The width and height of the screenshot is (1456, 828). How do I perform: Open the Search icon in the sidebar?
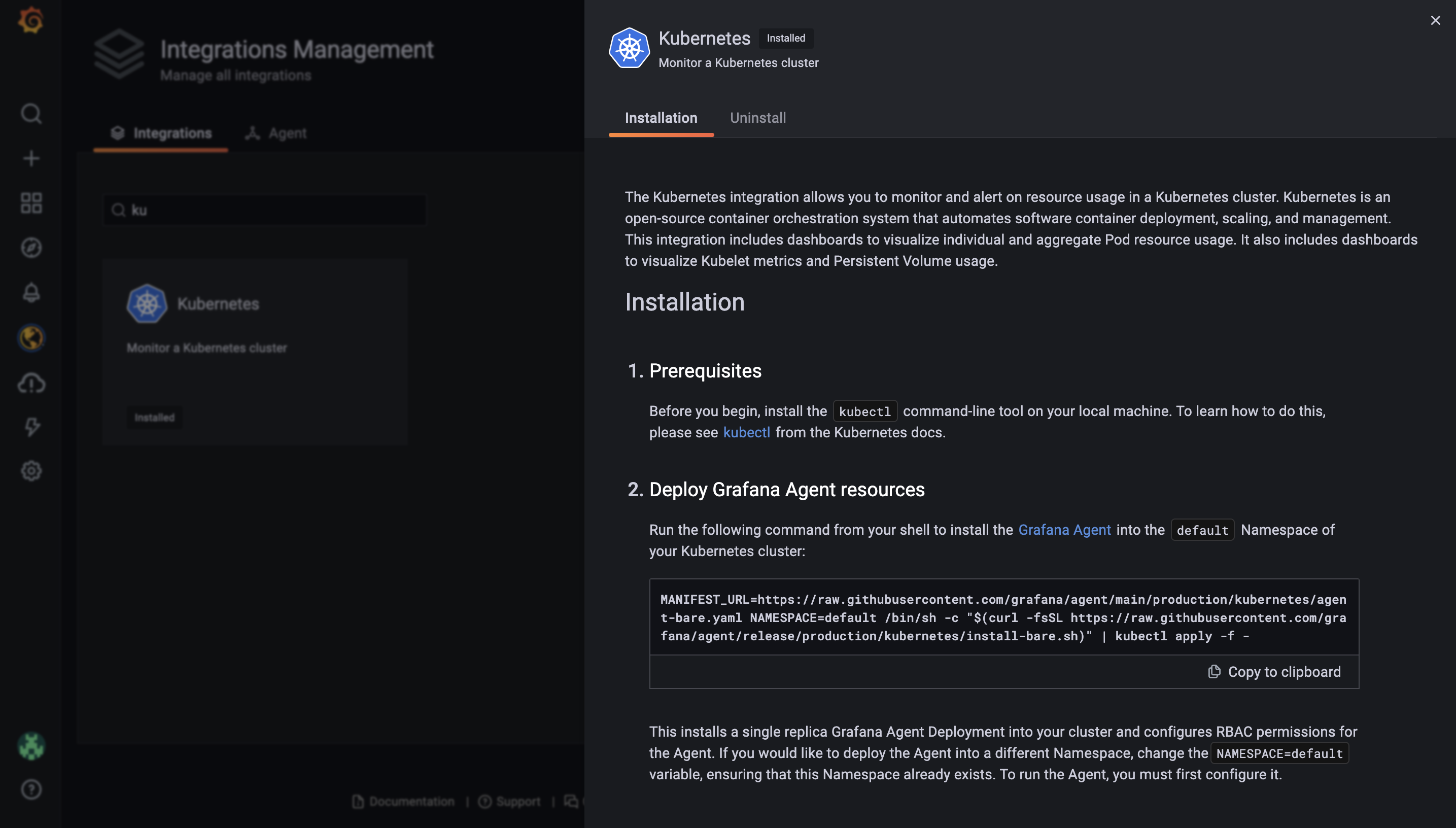pos(31,114)
